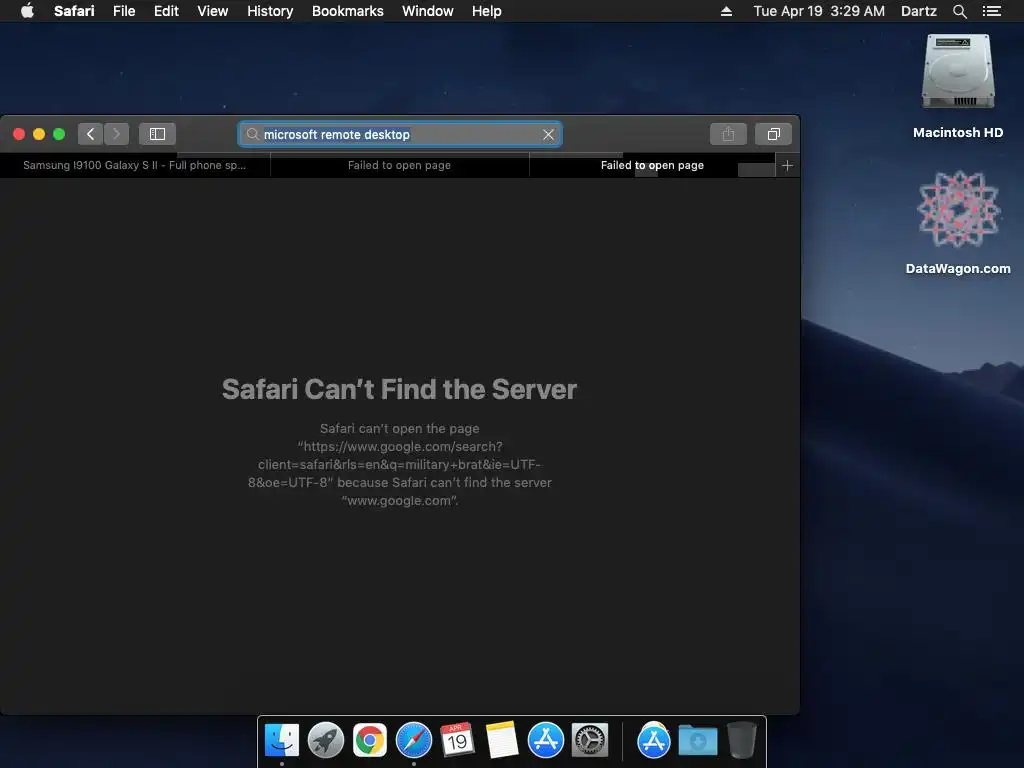Click the Safari Can't Find the Server heading
The image size is (1024, 768).
399,389
